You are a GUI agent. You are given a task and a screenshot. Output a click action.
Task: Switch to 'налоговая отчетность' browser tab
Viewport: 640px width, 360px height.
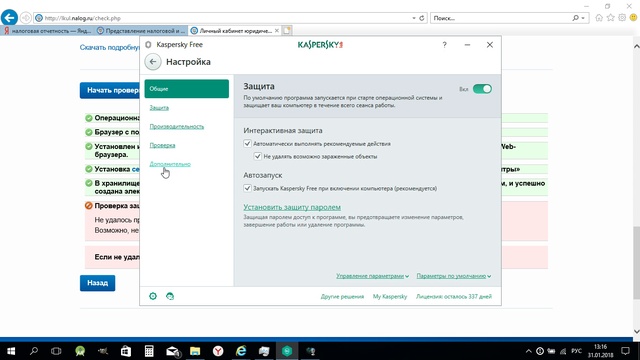pos(47,31)
